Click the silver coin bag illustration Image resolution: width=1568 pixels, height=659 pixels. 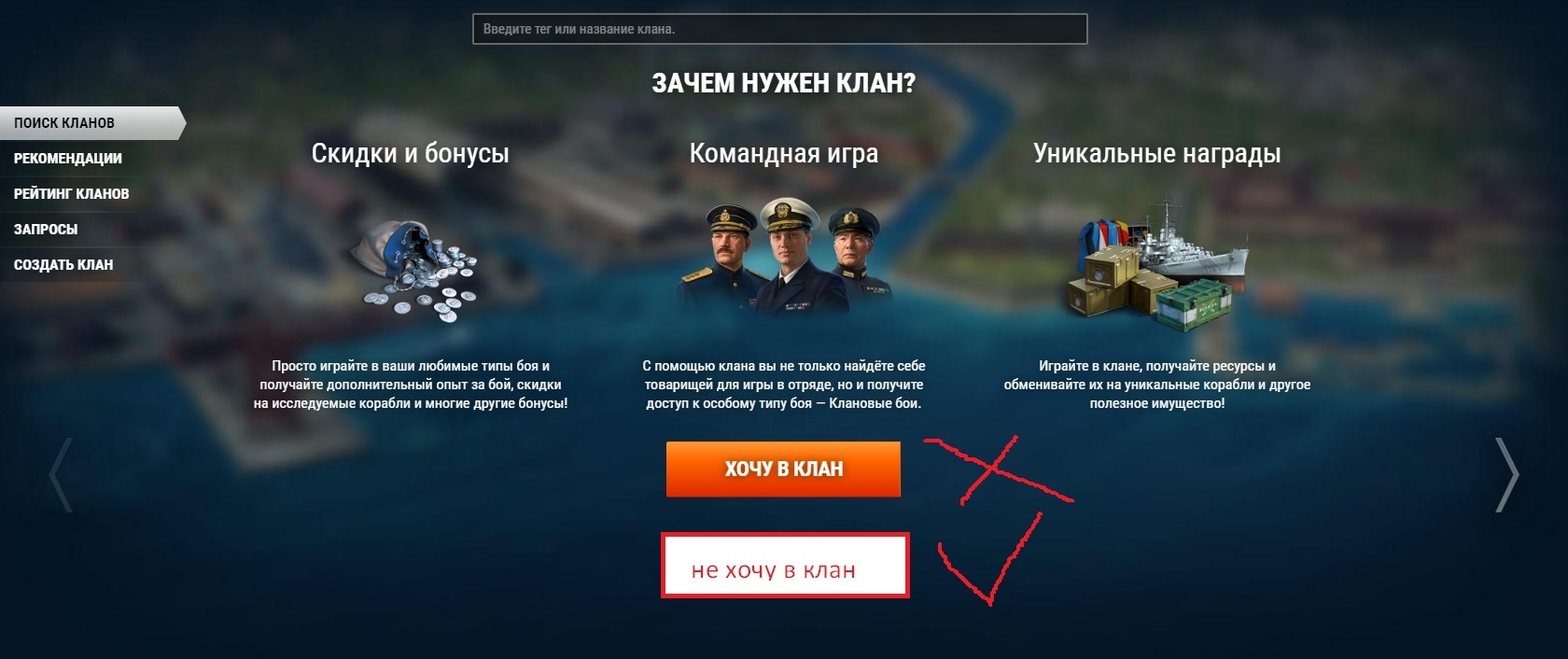(413, 272)
